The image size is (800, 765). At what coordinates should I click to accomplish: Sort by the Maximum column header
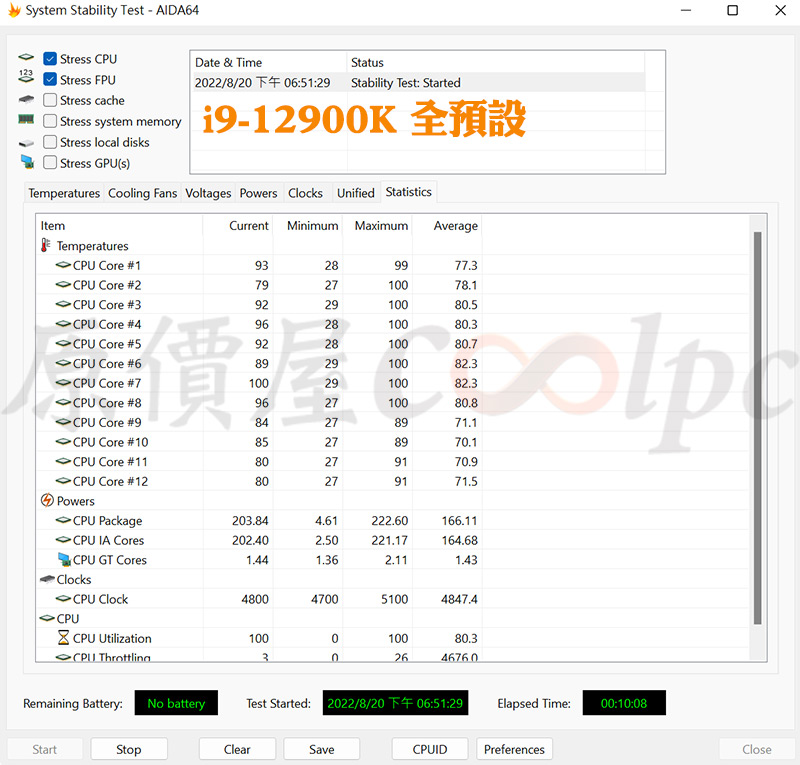coord(378,226)
